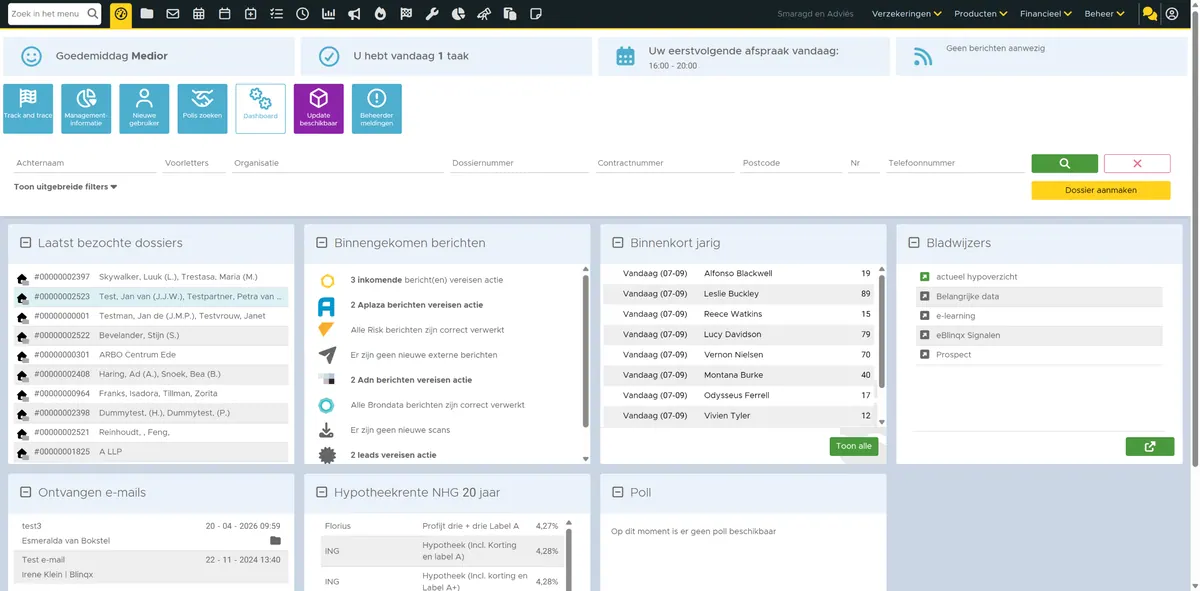Expand Toon uitgebreide filters
Screen dimensions: 1200x591
point(66,187)
